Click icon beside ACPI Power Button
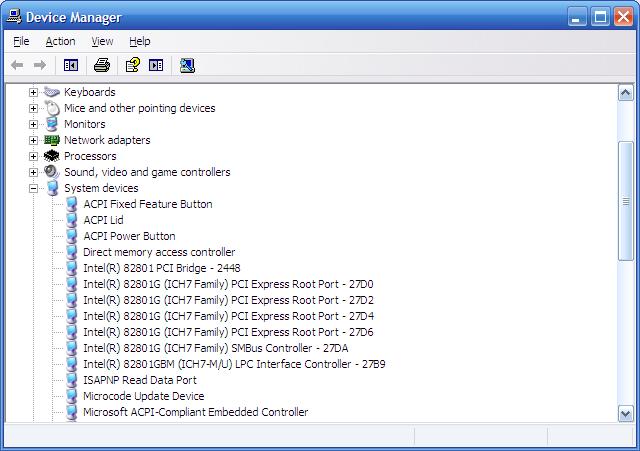The width and height of the screenshot is (640, 451). tap(71, 236)
